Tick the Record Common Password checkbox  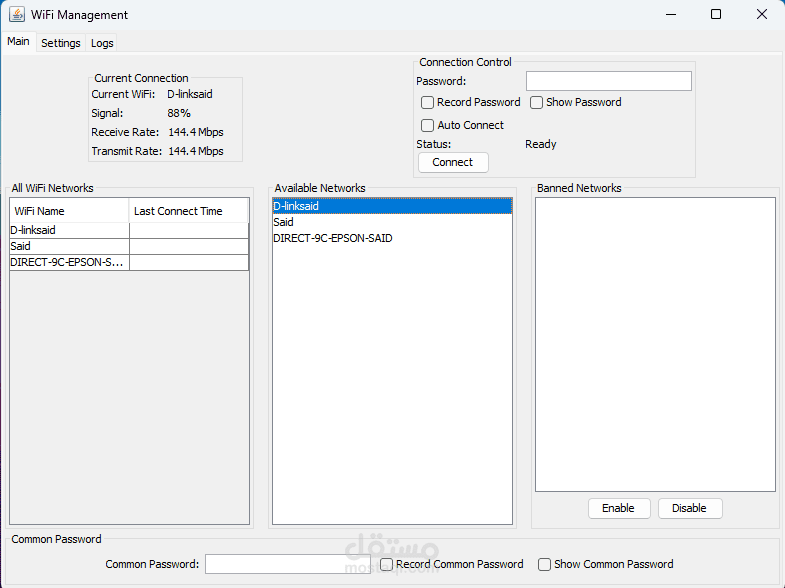(x=386, y=564)
